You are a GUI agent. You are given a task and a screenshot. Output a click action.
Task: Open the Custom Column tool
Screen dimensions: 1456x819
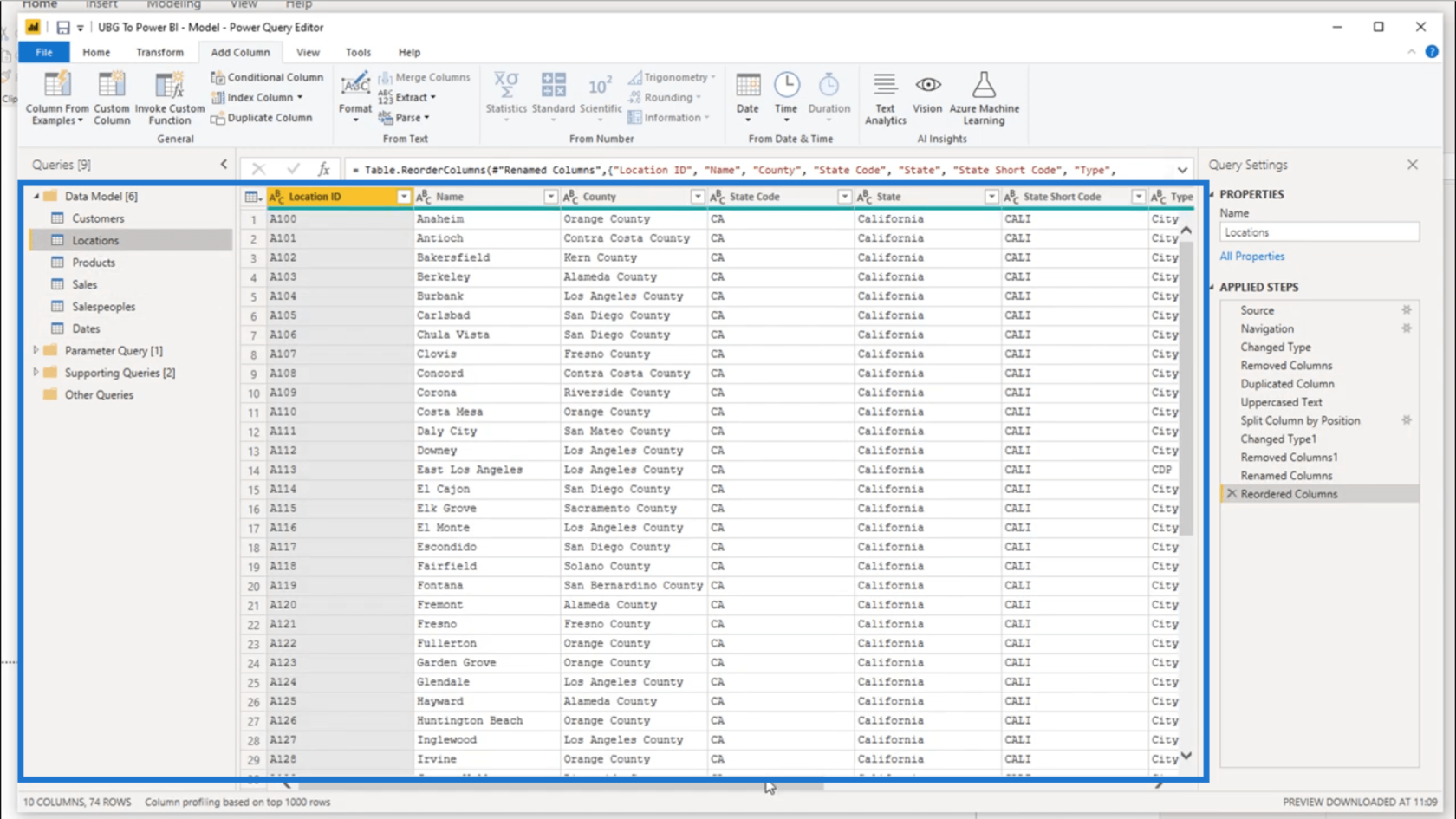(112, 98)
